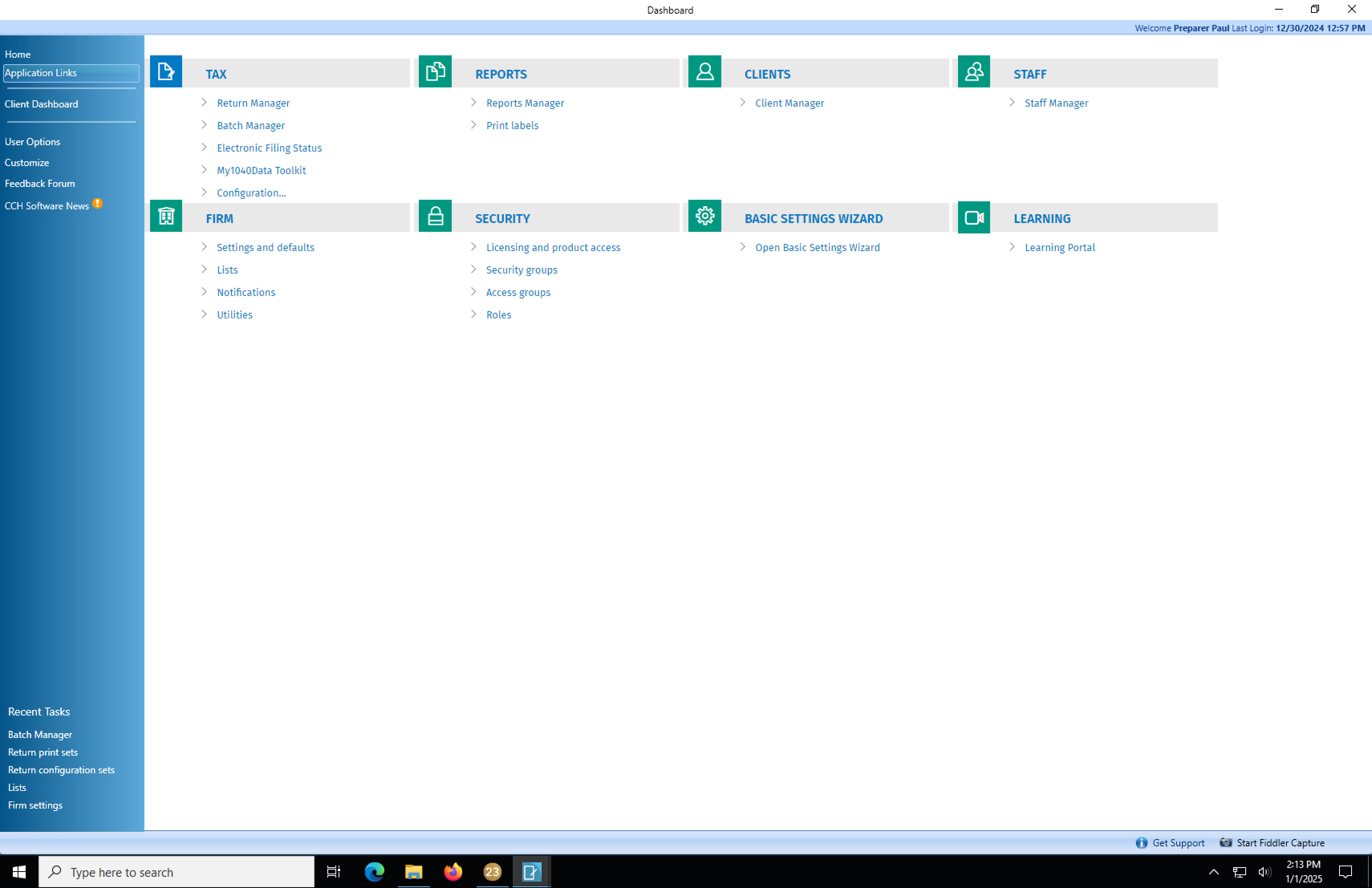
Task: Open Firefox from the taskbar
Action: pos(453,871)
